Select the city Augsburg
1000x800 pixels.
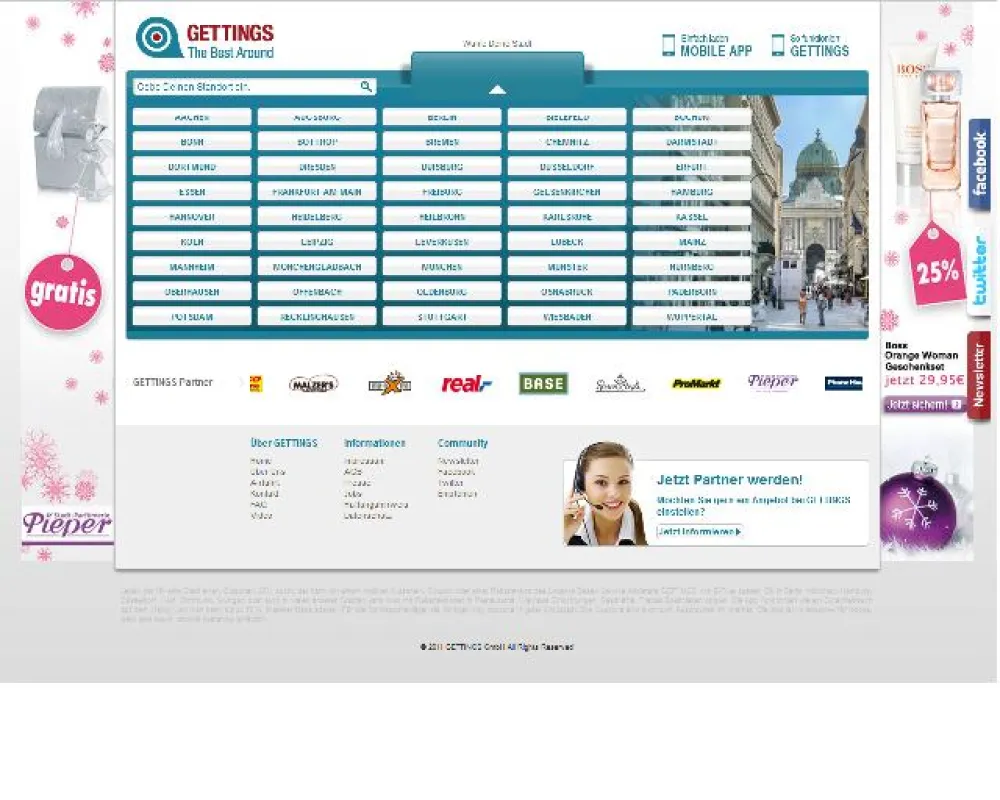[317, 117]
